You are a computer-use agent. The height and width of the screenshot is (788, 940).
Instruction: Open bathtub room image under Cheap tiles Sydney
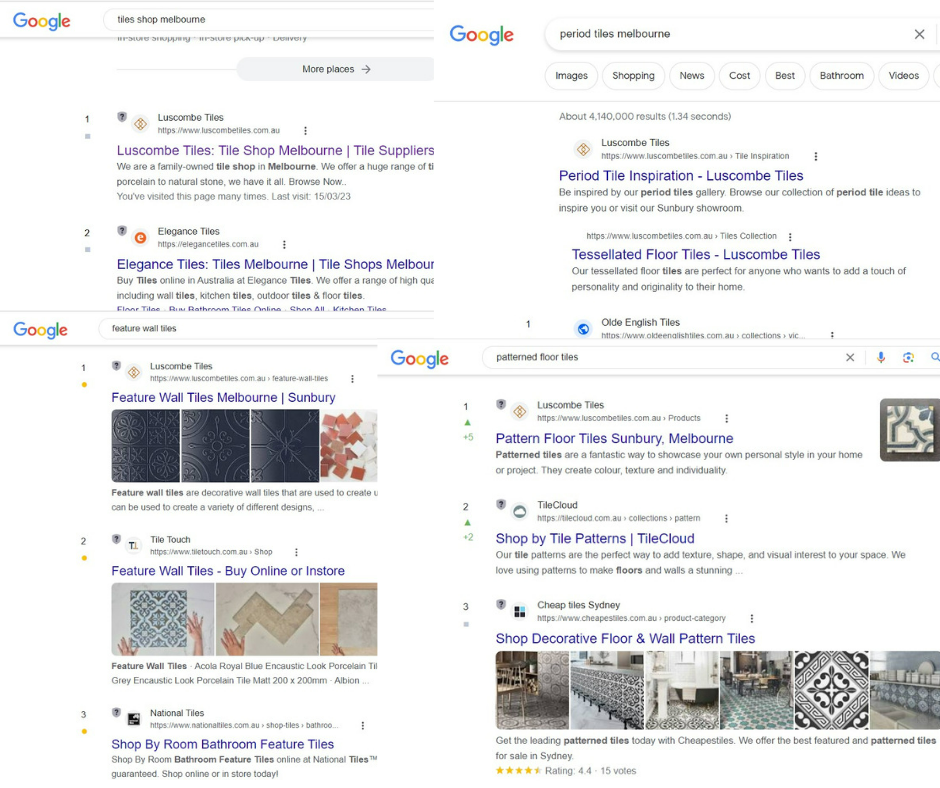coord(682,690)
